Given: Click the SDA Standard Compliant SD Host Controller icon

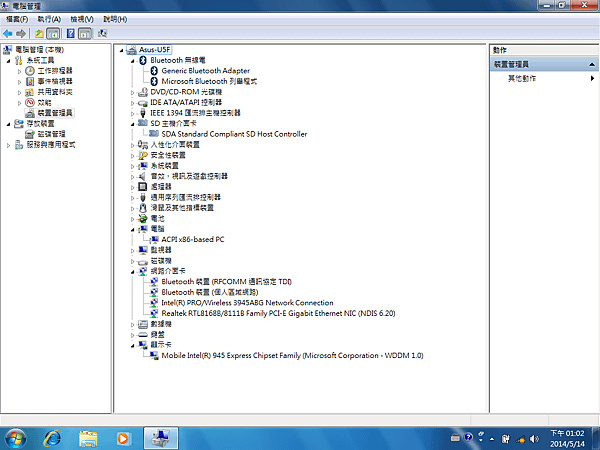Looking at the screenshot, I should (x=154, y=134).
